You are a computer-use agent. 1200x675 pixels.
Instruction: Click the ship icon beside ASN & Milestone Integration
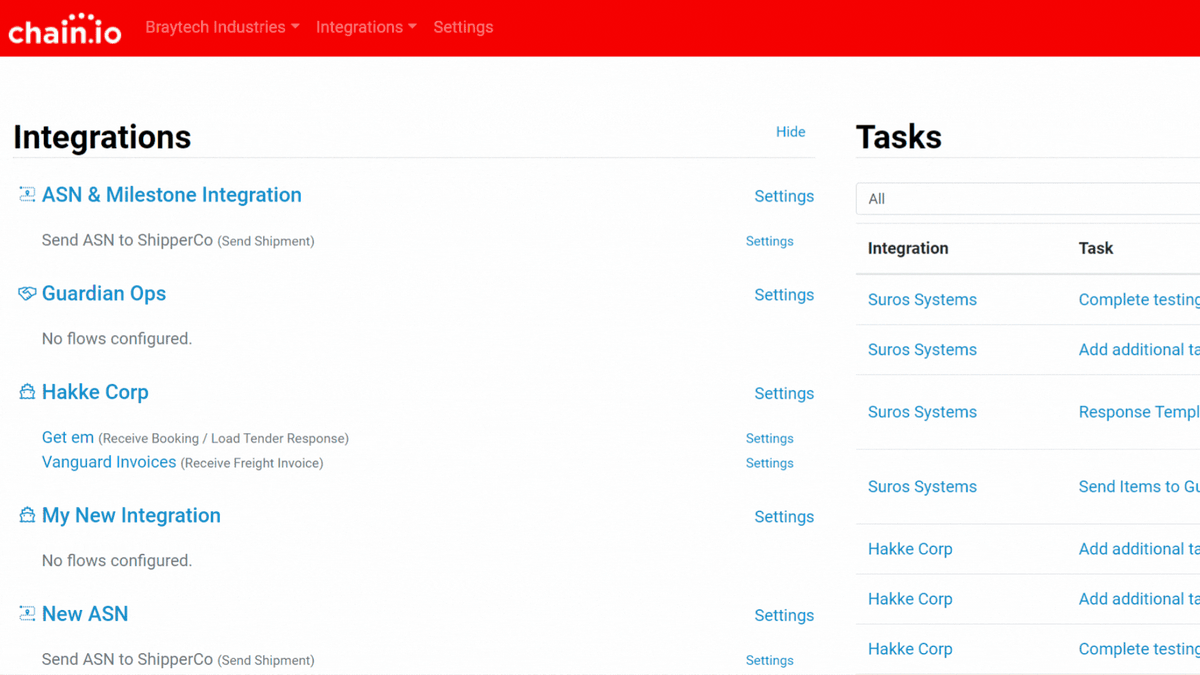26,194
